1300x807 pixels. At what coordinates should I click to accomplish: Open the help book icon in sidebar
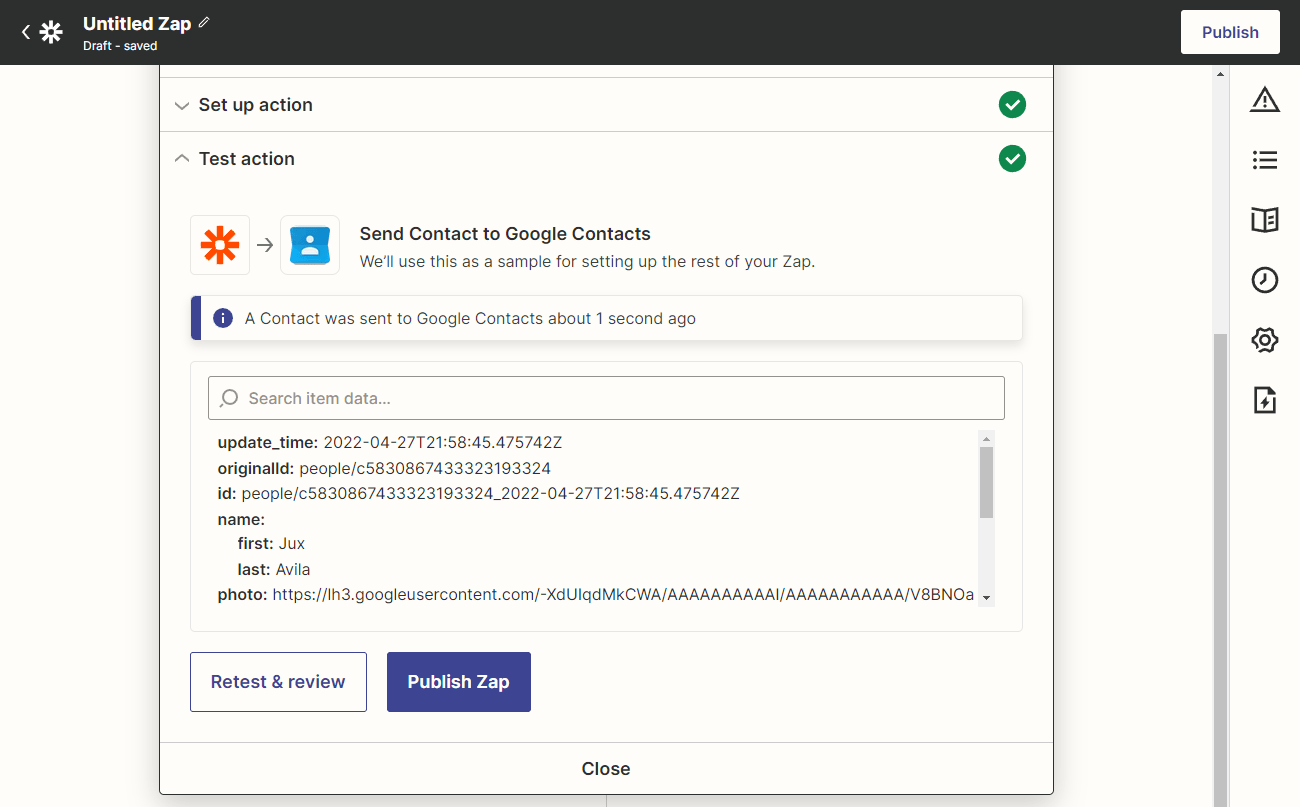click(x=1265, y=220)
